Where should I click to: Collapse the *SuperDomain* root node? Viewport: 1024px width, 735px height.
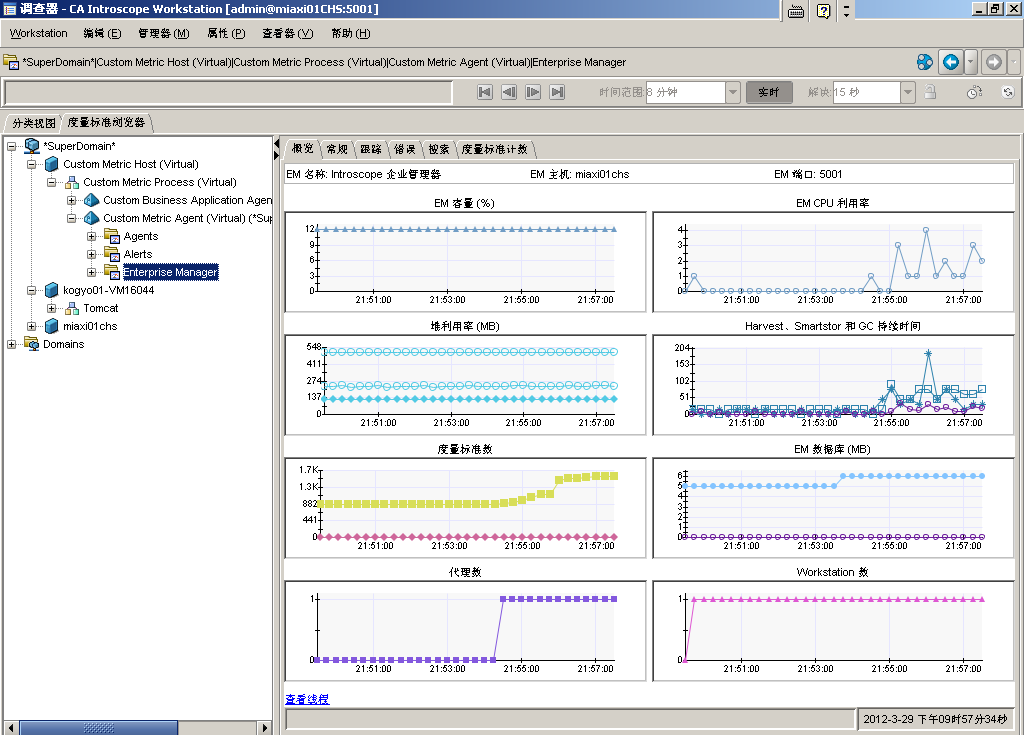point(12,146)
